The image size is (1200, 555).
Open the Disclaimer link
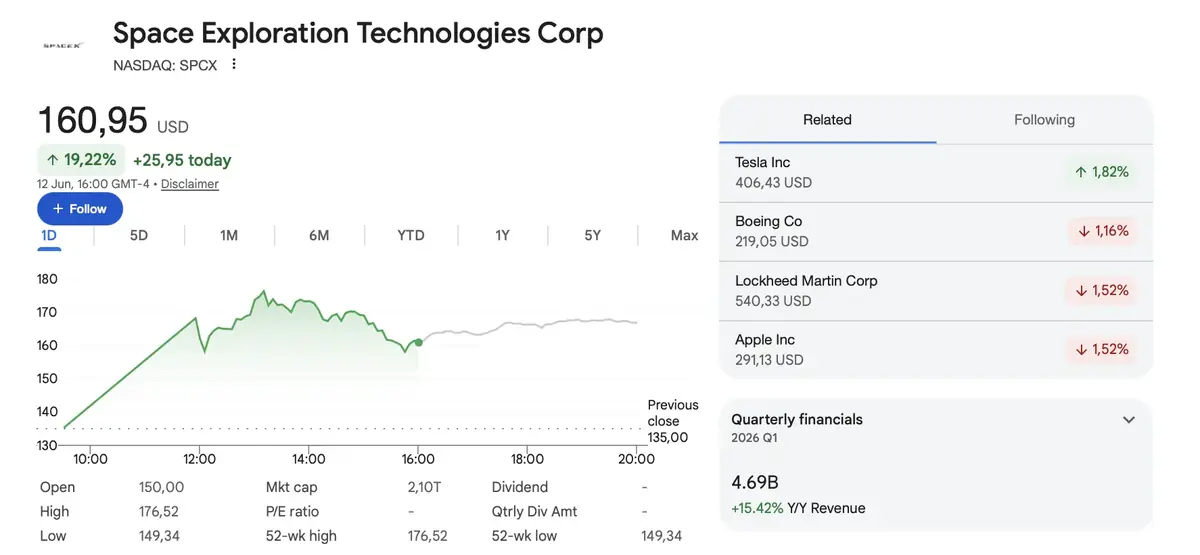point(190,184)
